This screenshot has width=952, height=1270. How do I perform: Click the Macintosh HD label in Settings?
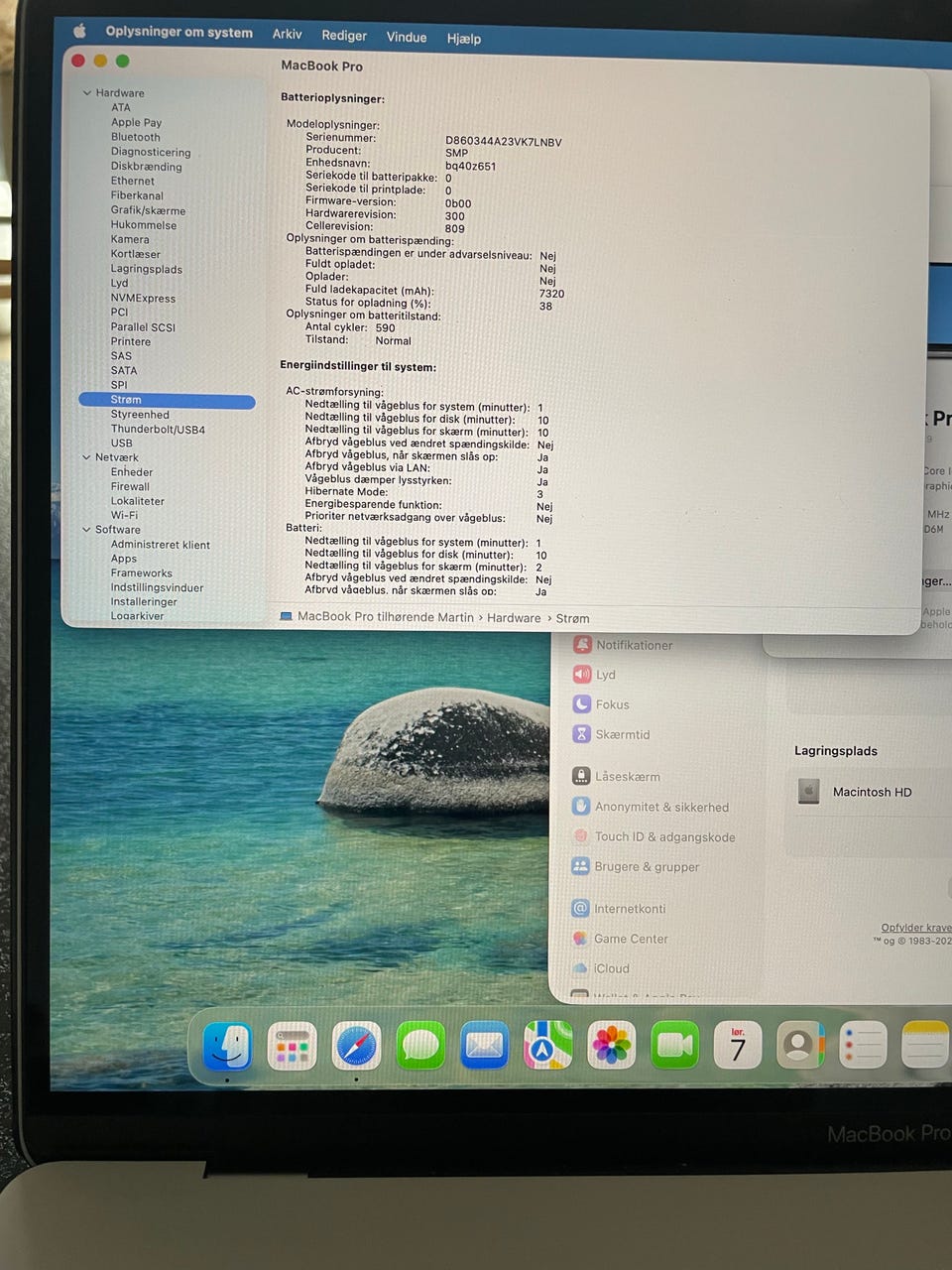point(872,792)
